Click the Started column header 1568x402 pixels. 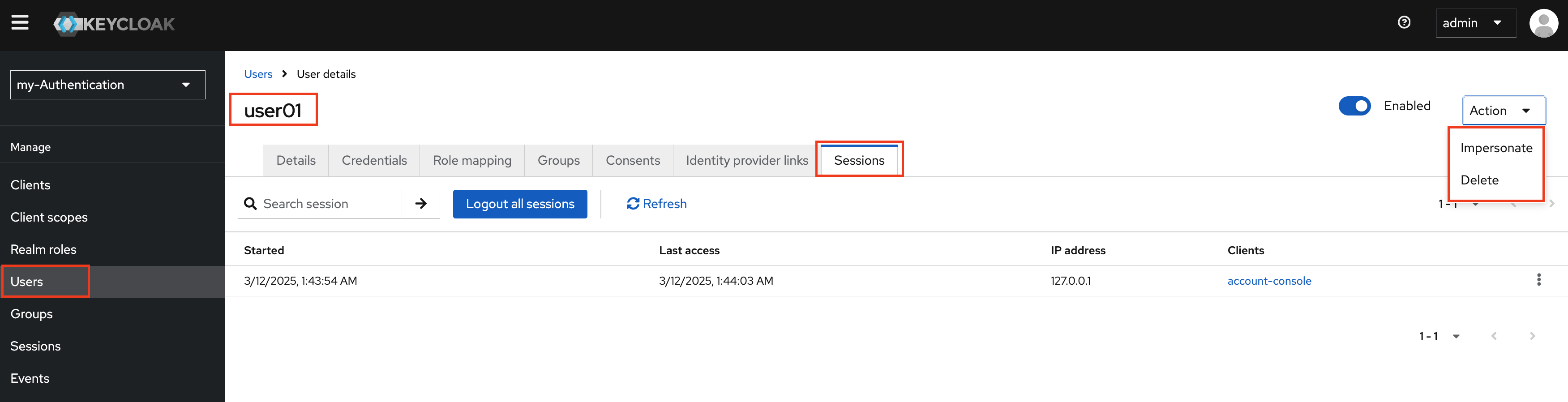click(264, 251)
